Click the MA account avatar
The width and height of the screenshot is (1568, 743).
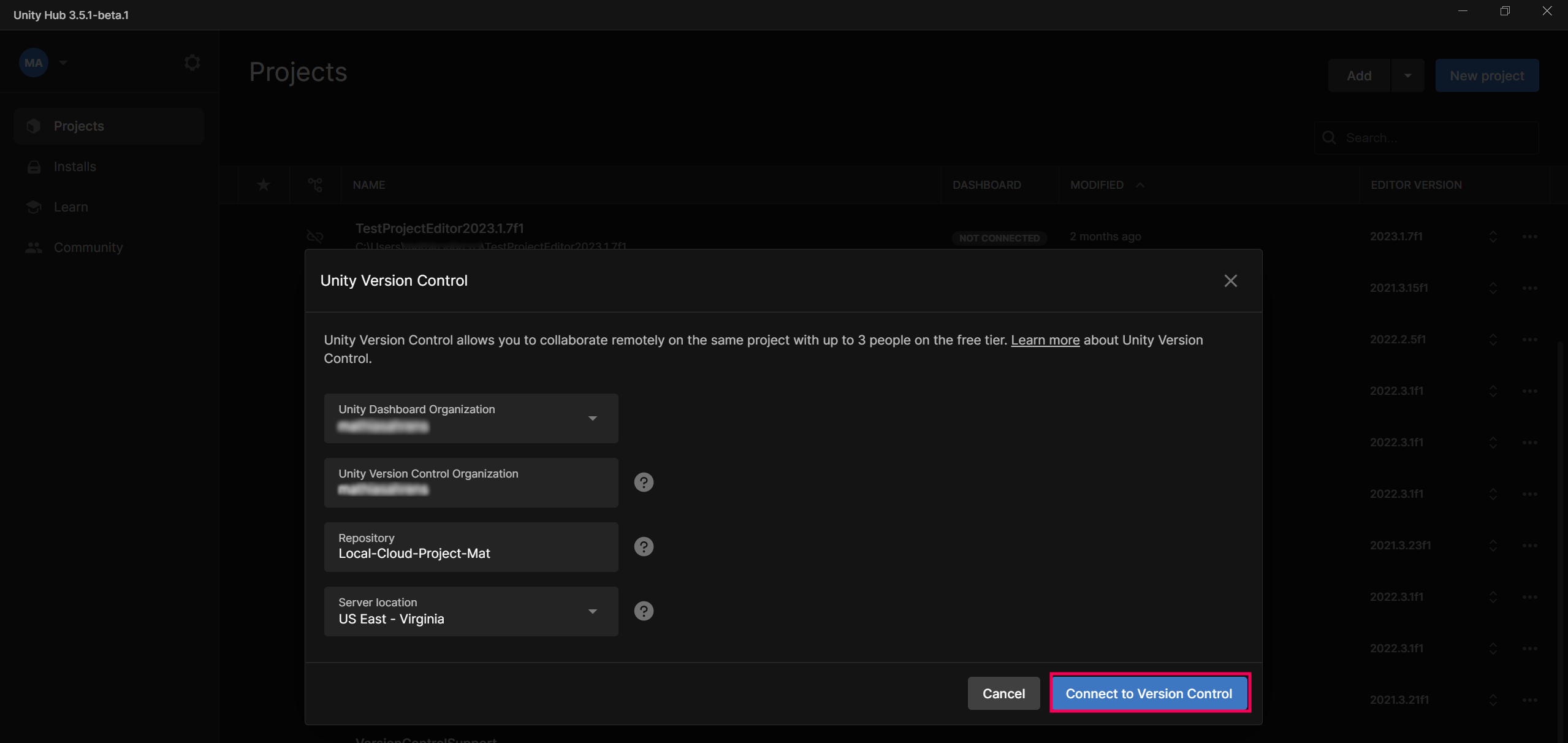click(33, 63)
